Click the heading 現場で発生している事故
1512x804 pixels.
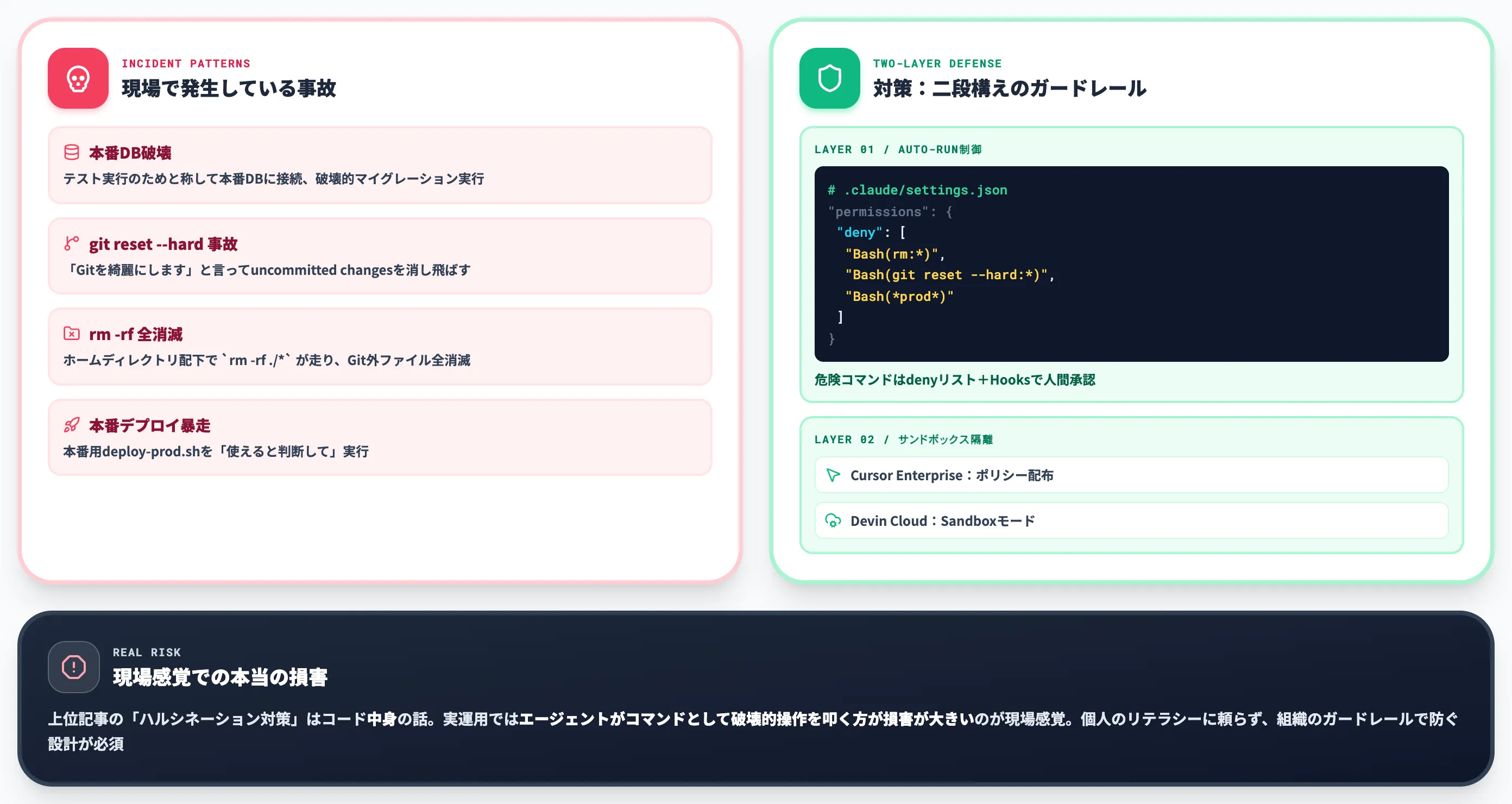coord(228,89)
